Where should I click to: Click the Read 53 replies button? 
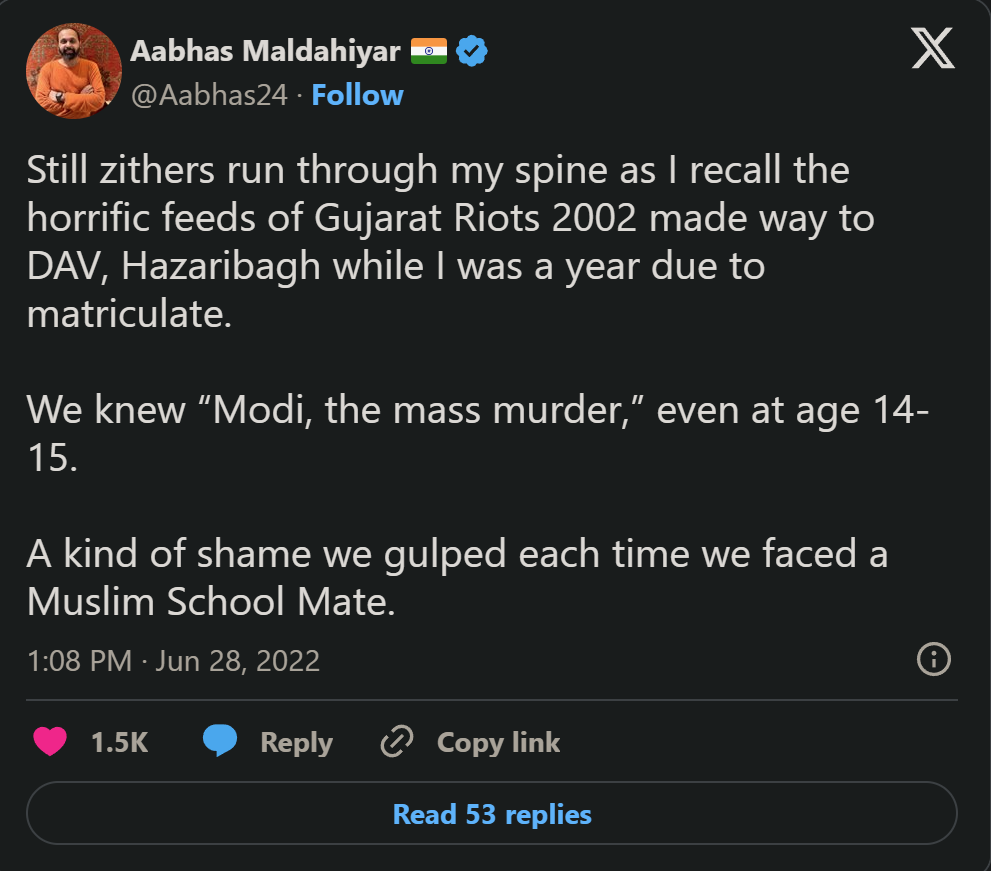click(x=491, y=814)
